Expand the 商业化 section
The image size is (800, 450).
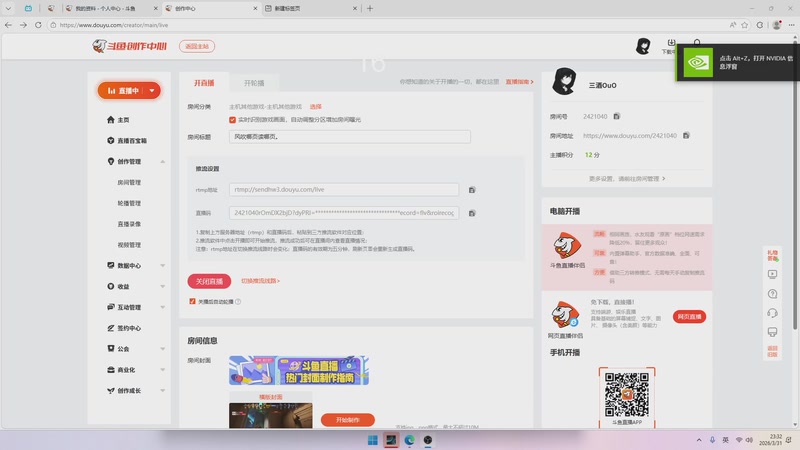pos(162,369)
